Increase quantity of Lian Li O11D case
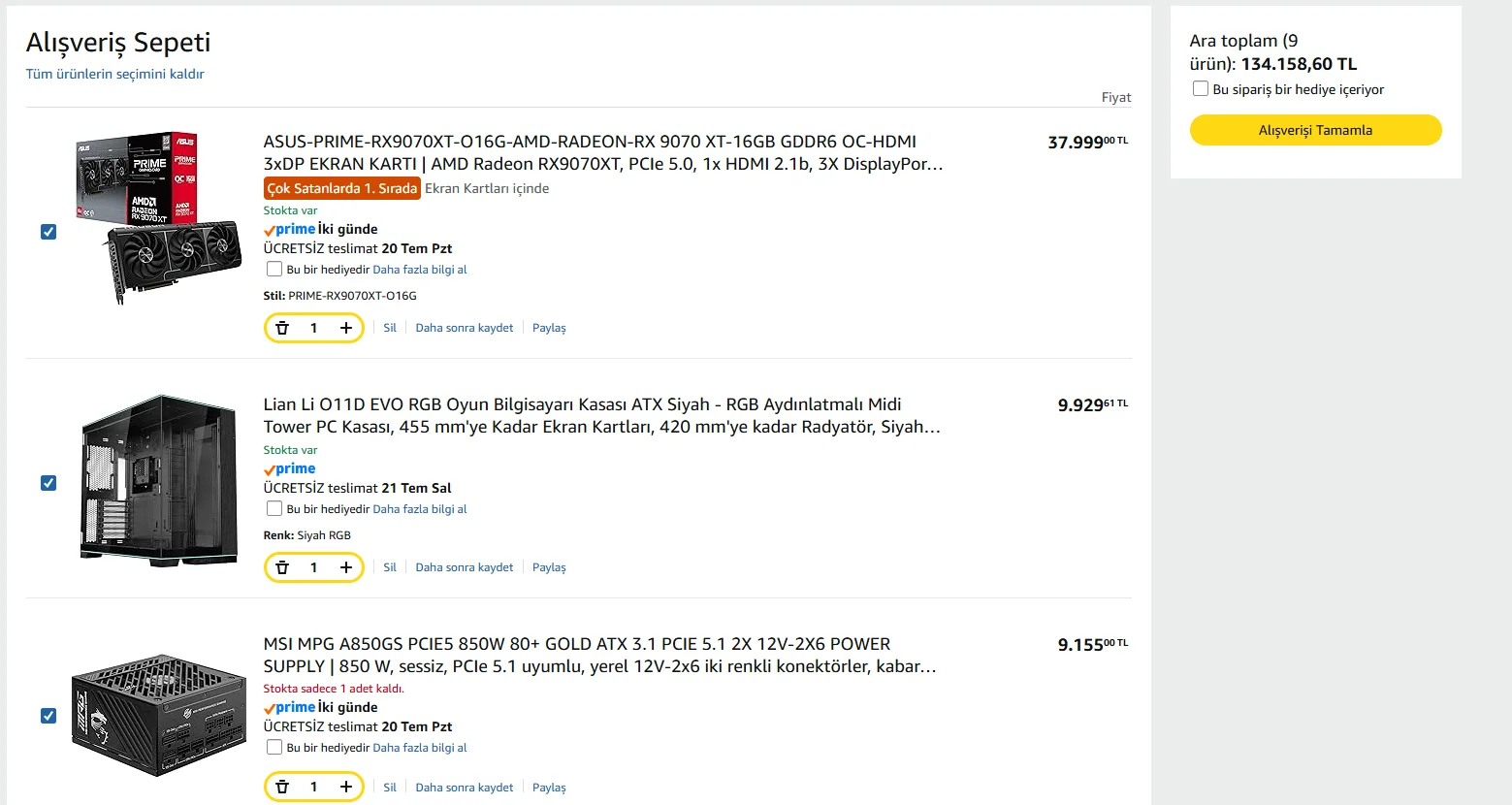The image size is (1512, 805). (346, 567)
